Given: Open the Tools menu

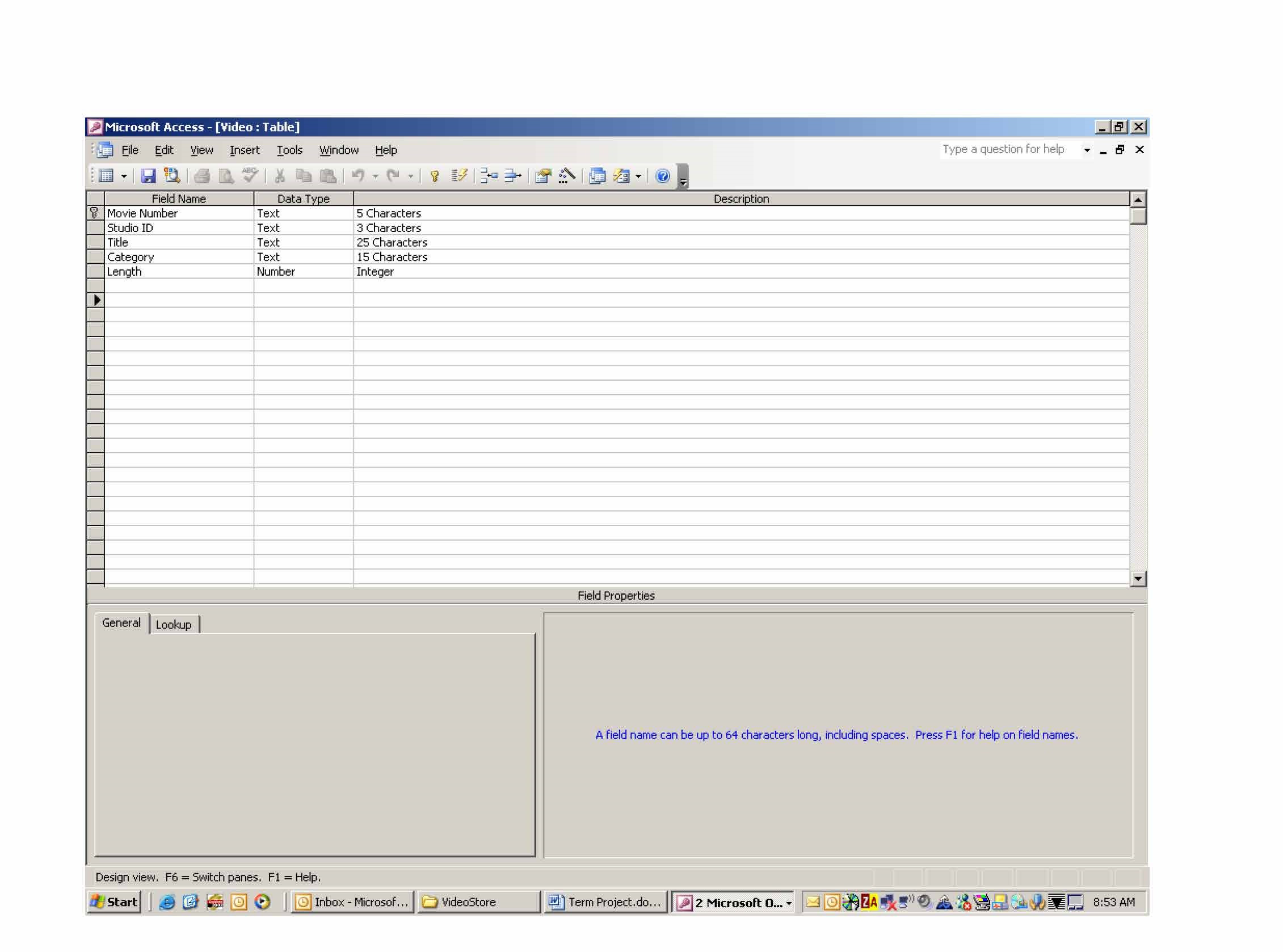Looking at the screenshot, I should pyautogui.click(x=289, y=150).
